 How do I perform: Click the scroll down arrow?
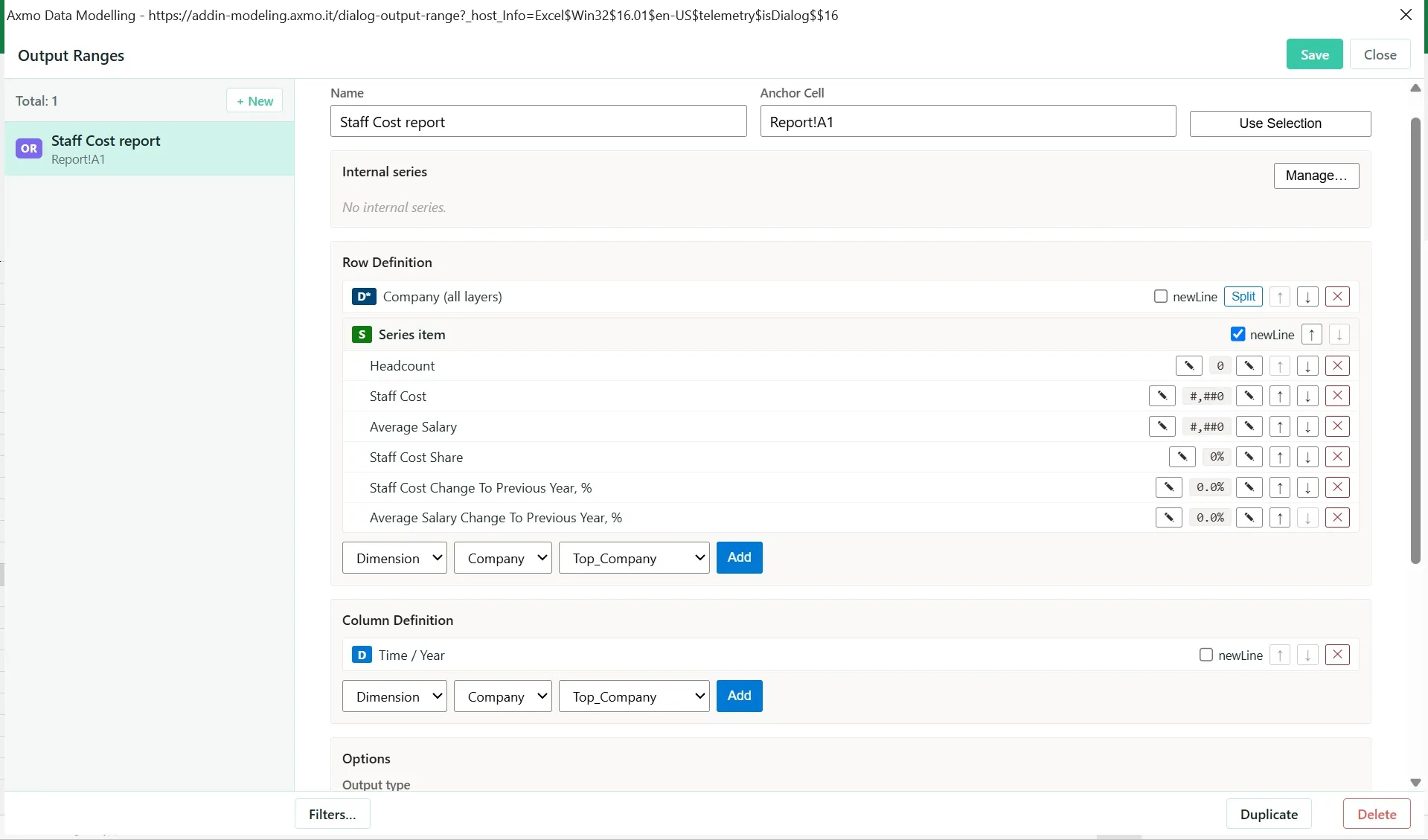[x=1415, y=783]
